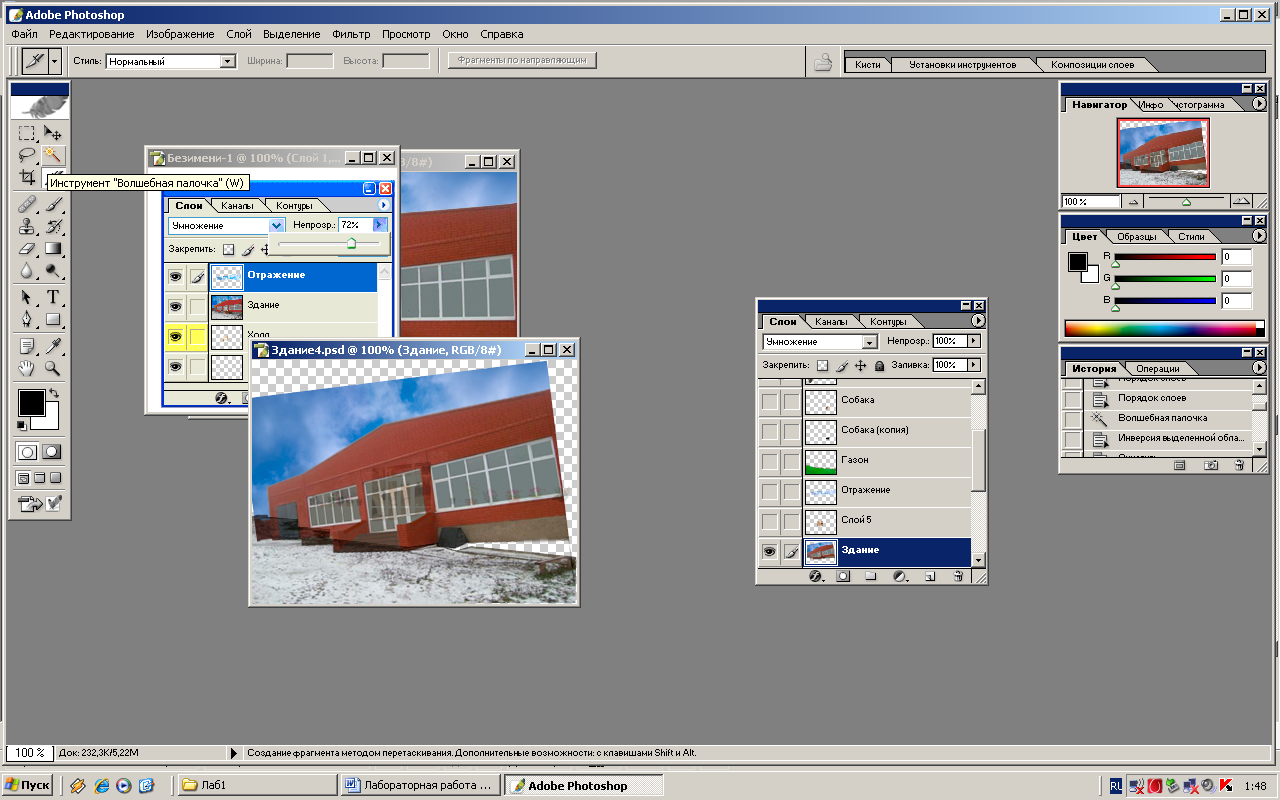This screenshot has width=1280, height=800.
Task: Swap foreground and background colors
Action: [54, 394]
